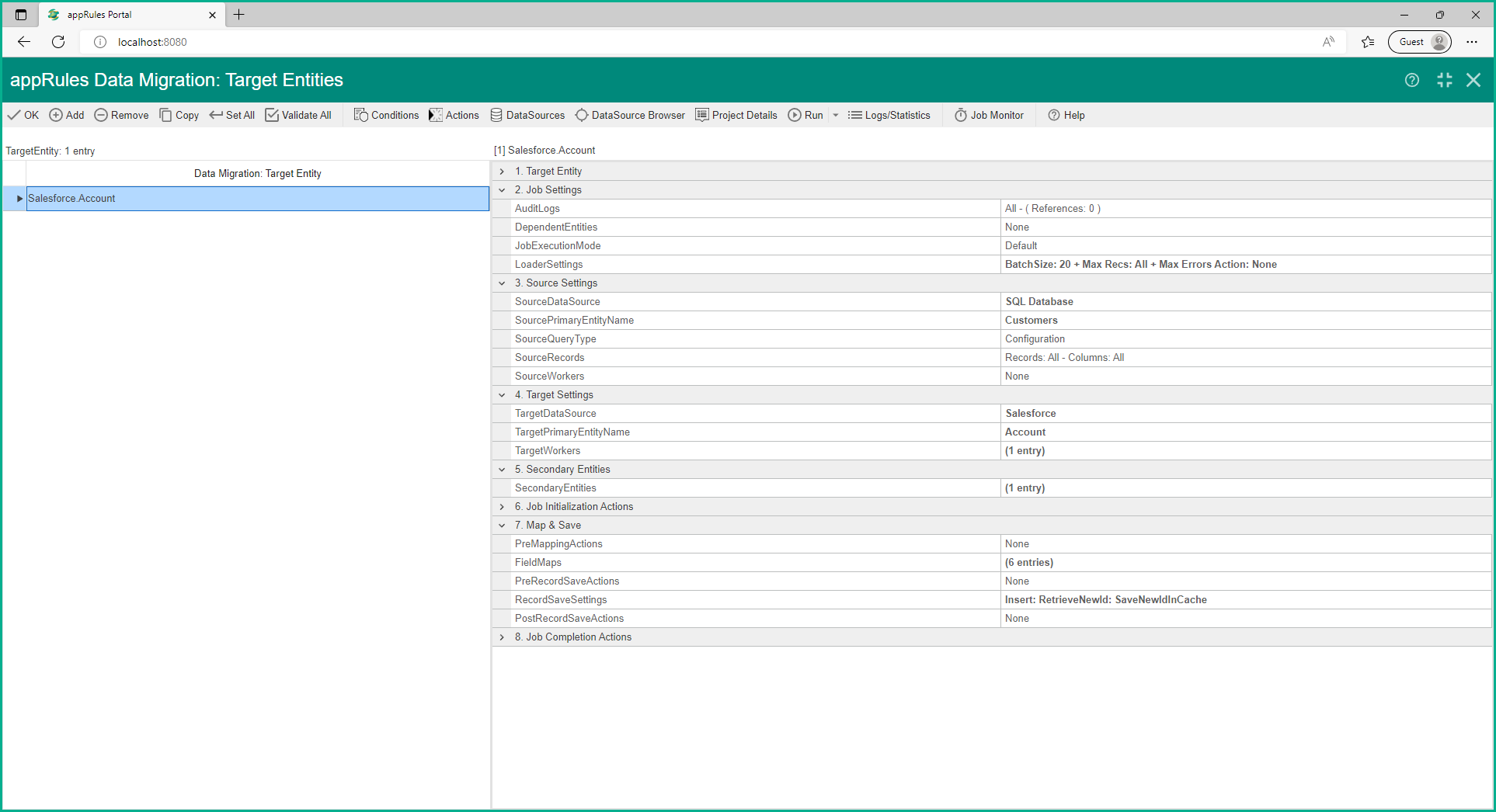
Task: Collapse the 2. Job Settings section
Action: click(502, 190)
